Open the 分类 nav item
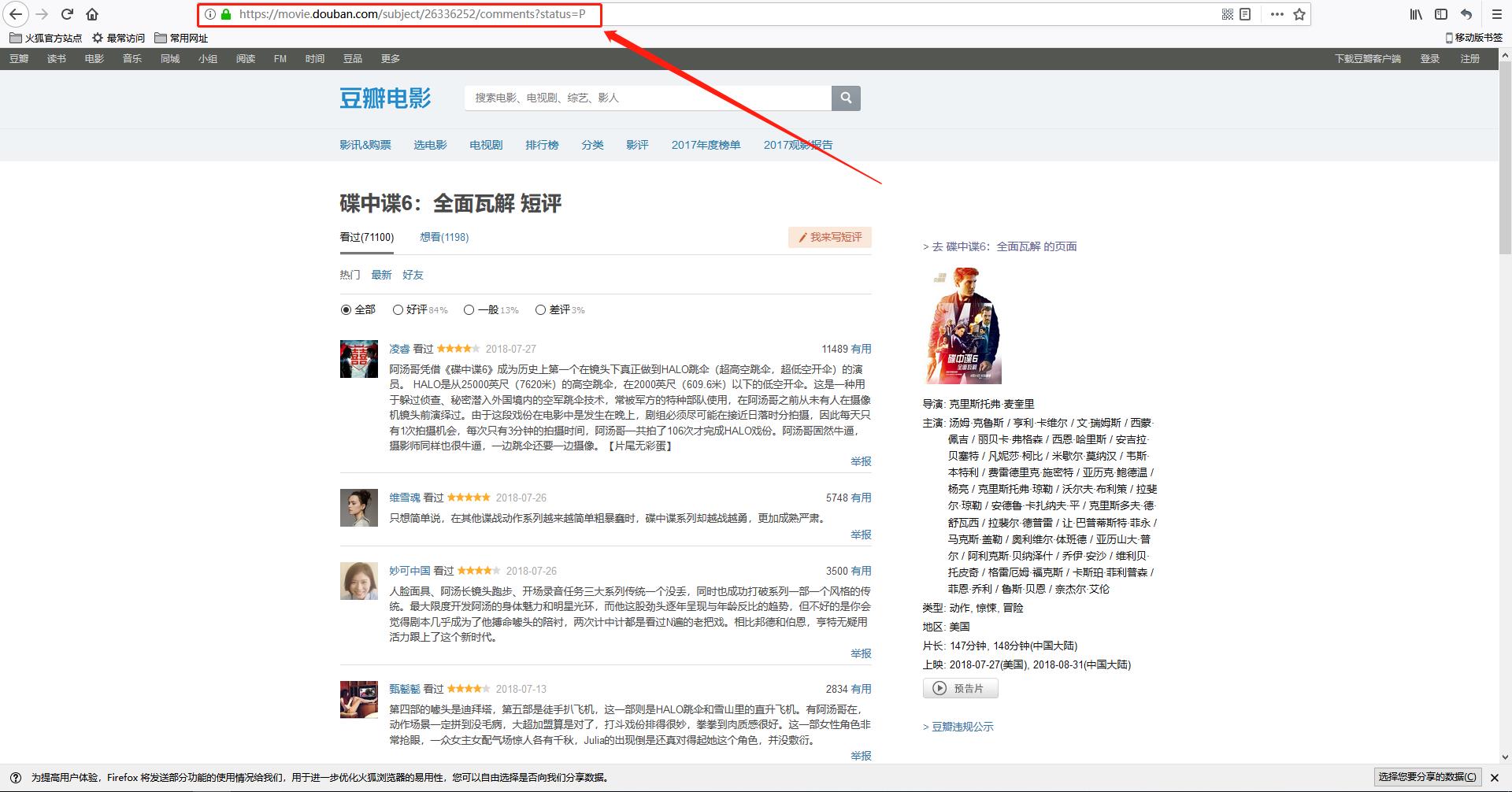1512x792 pixels. (x=592, y=145)
